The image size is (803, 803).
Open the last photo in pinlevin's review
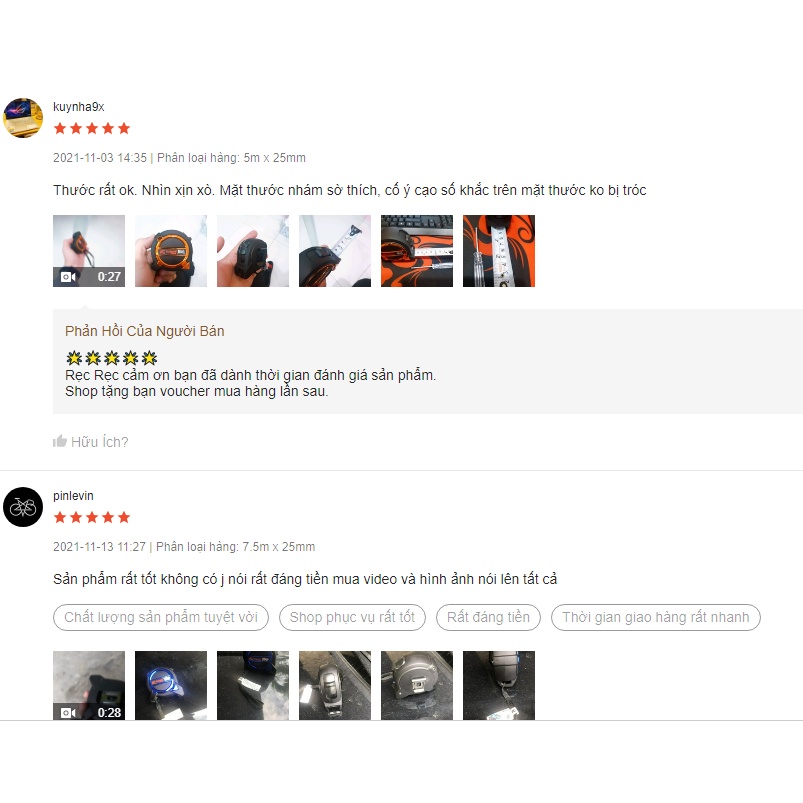[499, 686]
